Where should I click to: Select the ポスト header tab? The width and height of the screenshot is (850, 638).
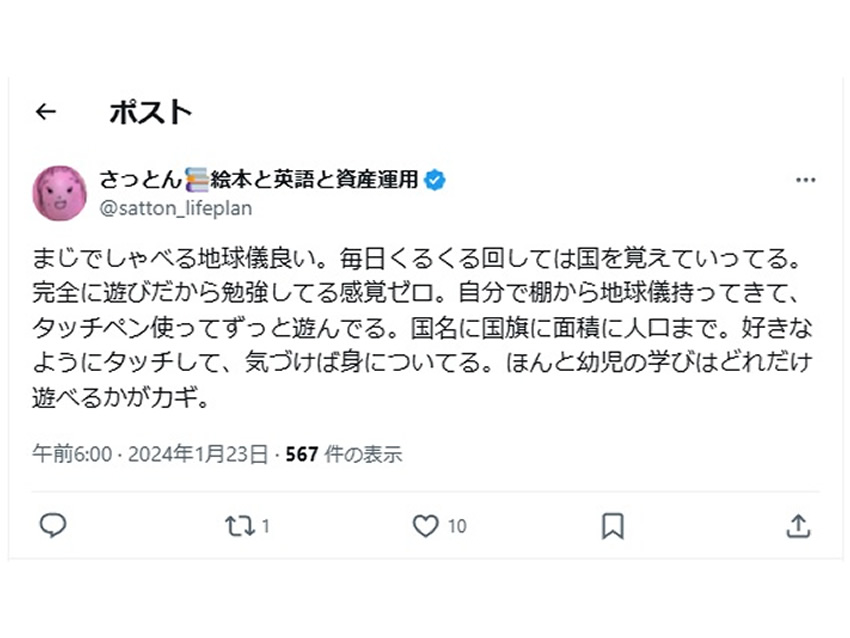[x=151, y=112]
